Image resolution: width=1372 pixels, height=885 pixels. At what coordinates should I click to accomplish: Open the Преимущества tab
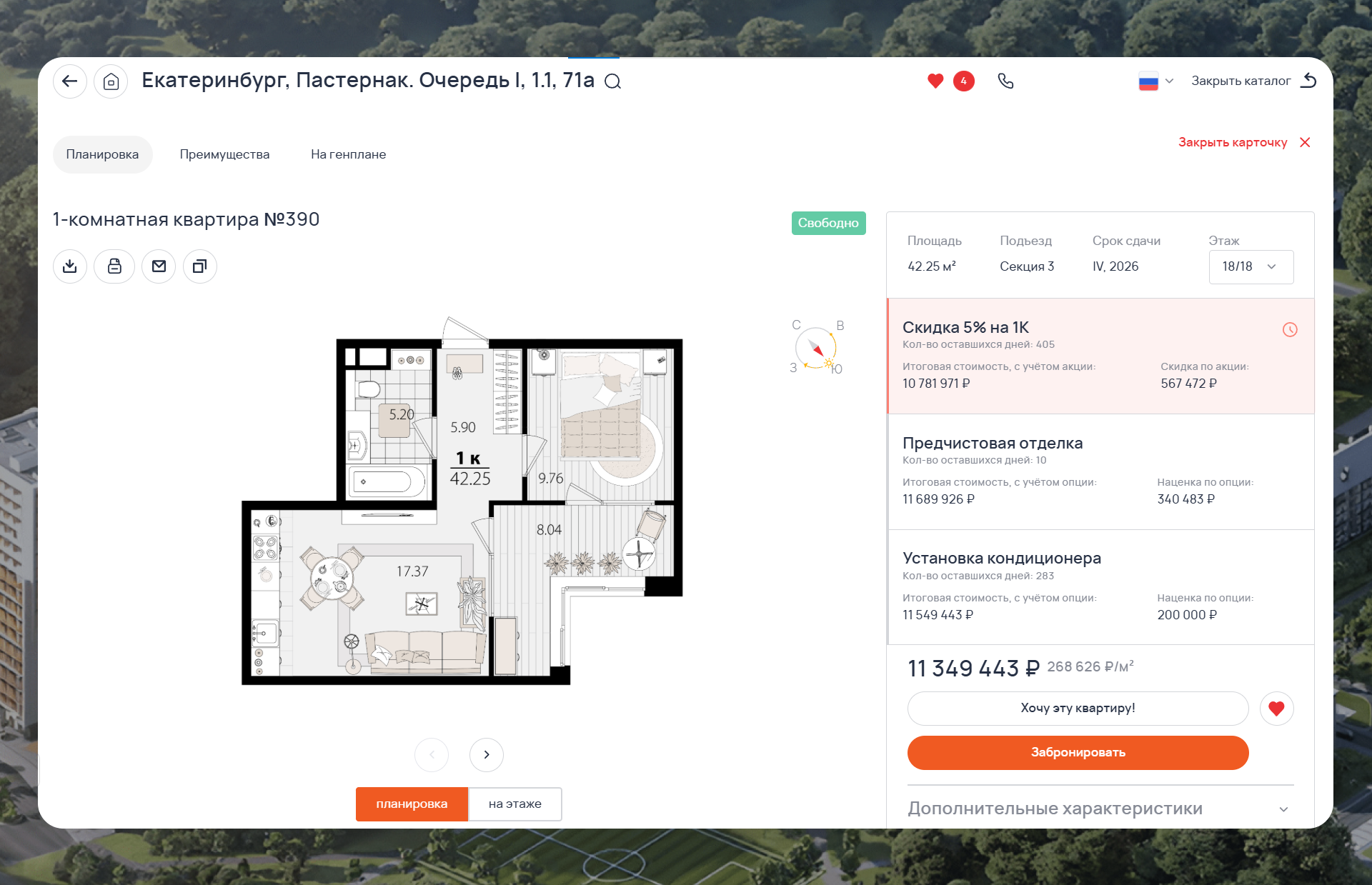[x=224, y=154]
